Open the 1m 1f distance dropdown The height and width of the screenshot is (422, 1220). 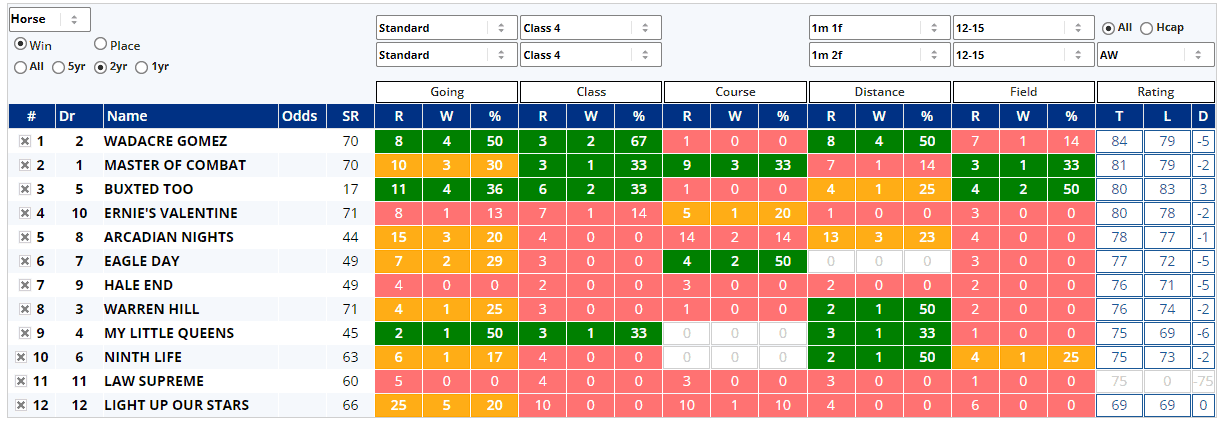point(878,28)
